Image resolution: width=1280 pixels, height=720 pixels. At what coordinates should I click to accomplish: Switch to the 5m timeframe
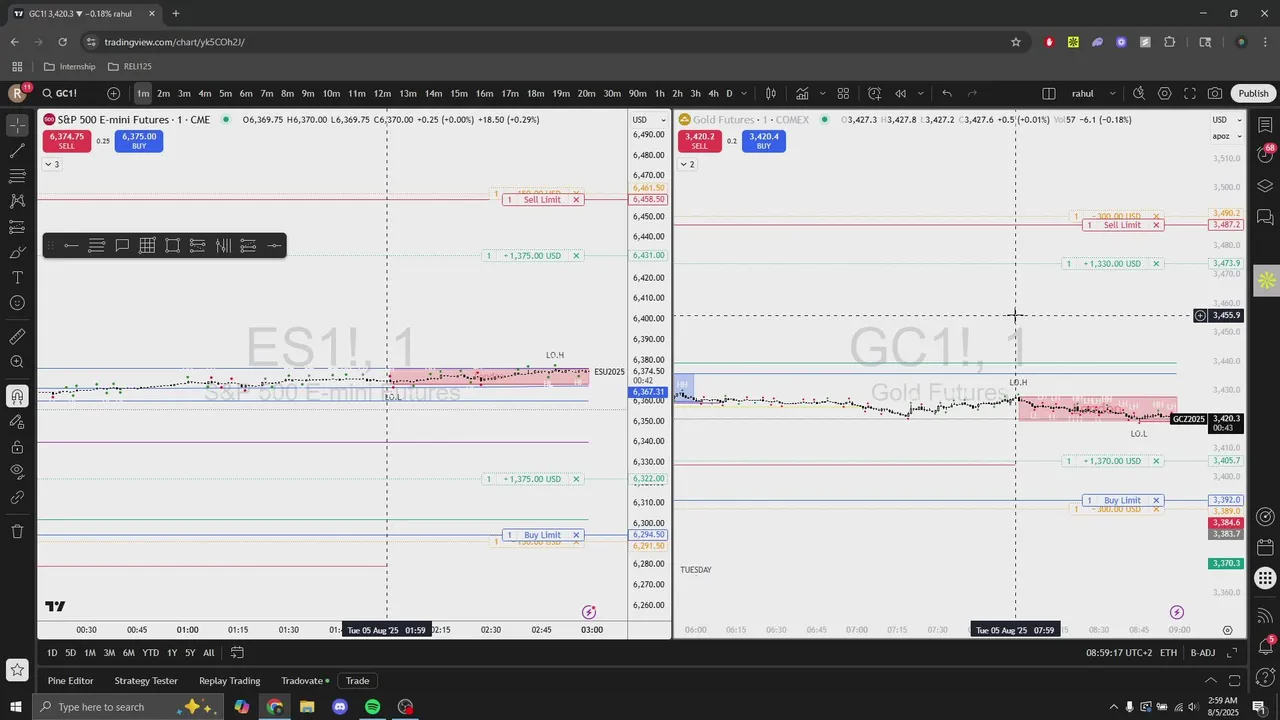225,93
